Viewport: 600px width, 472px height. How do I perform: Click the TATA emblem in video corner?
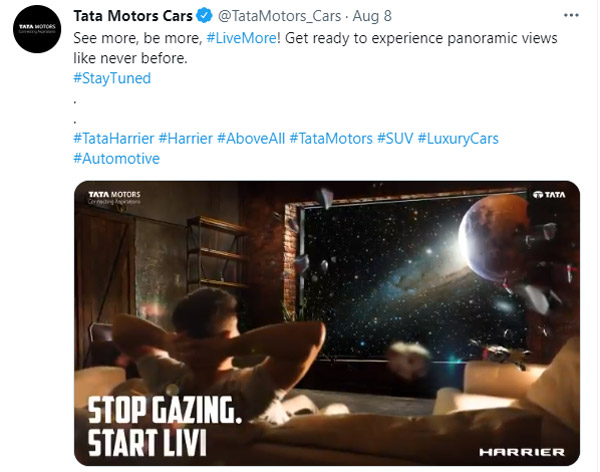[549, 194]
